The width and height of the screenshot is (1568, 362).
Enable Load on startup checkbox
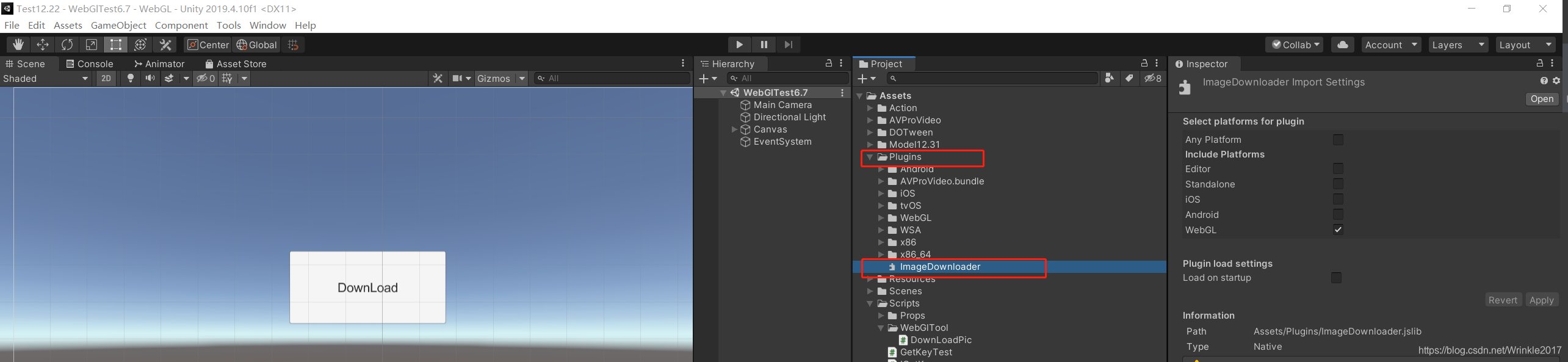pos(1336,278)
